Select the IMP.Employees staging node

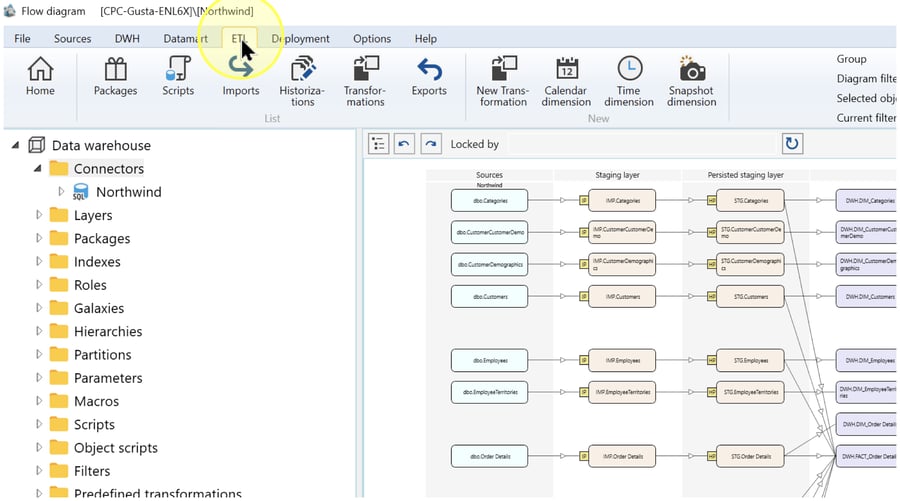(x=622, y=360)
